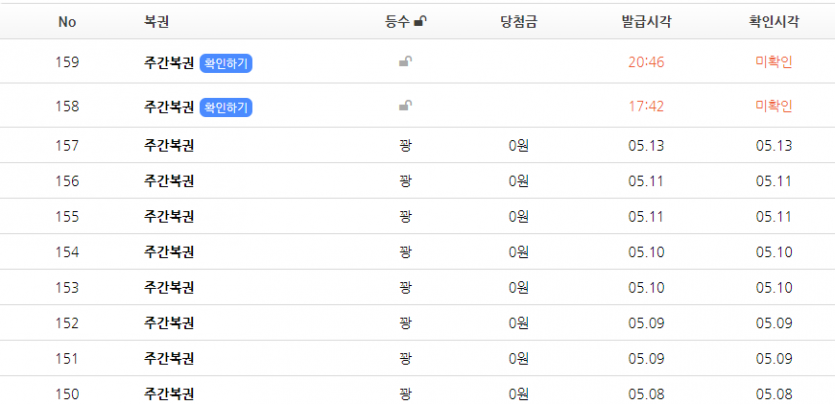
Task: Click the 0원 prize in row 150
Action: 518,394
